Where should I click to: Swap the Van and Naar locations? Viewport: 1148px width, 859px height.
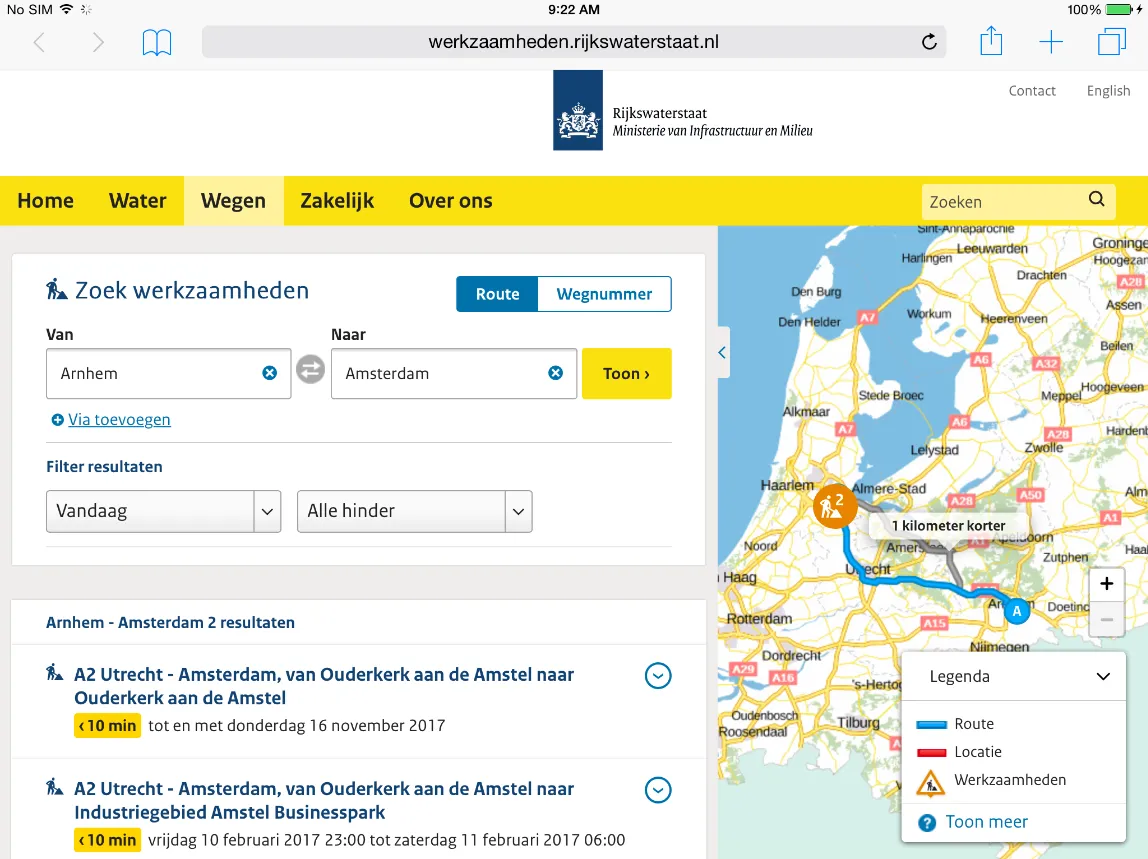310,371
